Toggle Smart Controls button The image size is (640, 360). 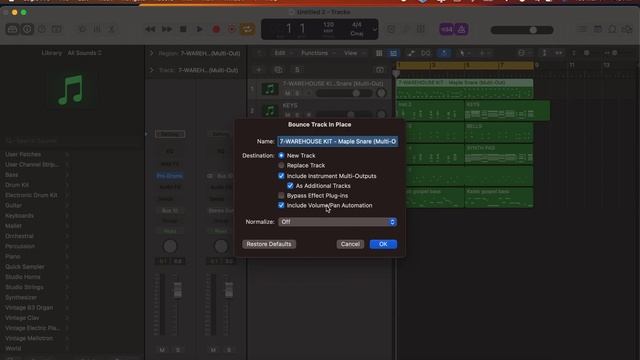pyautogui.click(x=82, y=29)
